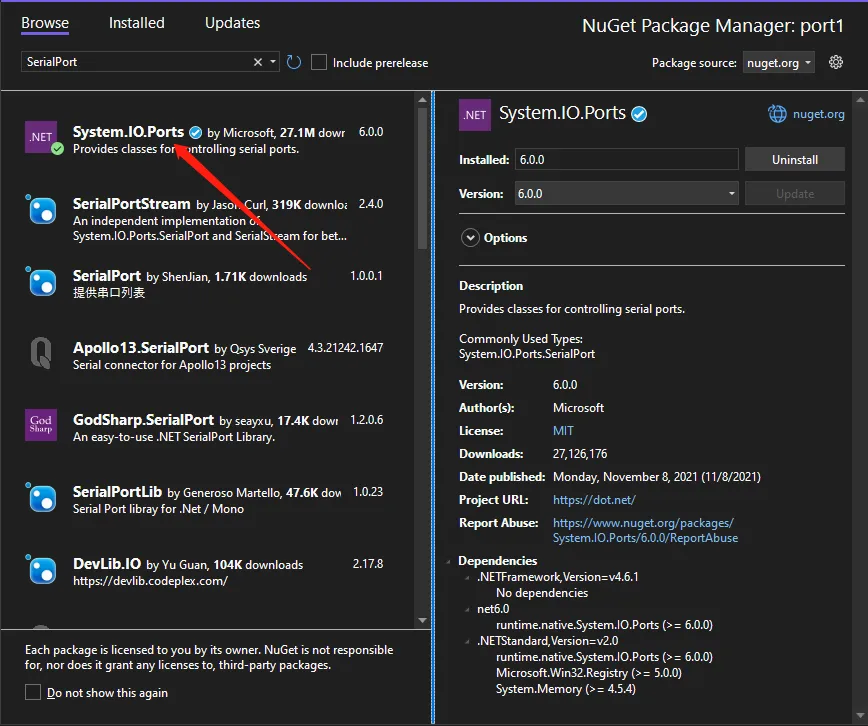Click version 1.2.0.6 of GodSharp.SerialPort
This screenshot has height=726, width=868.
[x=366, y=420]
